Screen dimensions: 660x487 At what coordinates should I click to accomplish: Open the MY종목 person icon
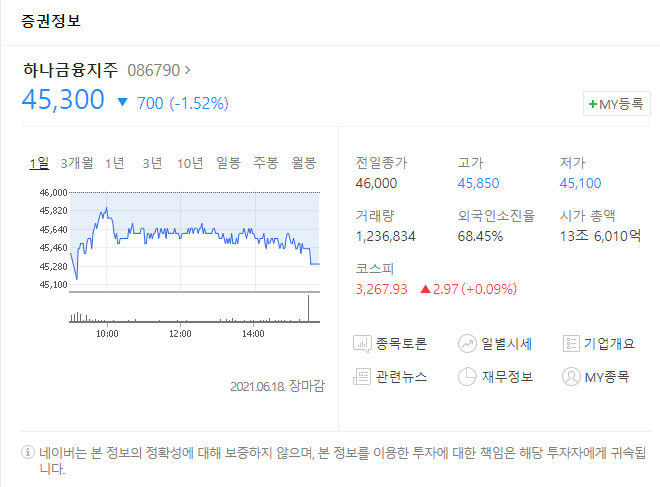(571, 376)
